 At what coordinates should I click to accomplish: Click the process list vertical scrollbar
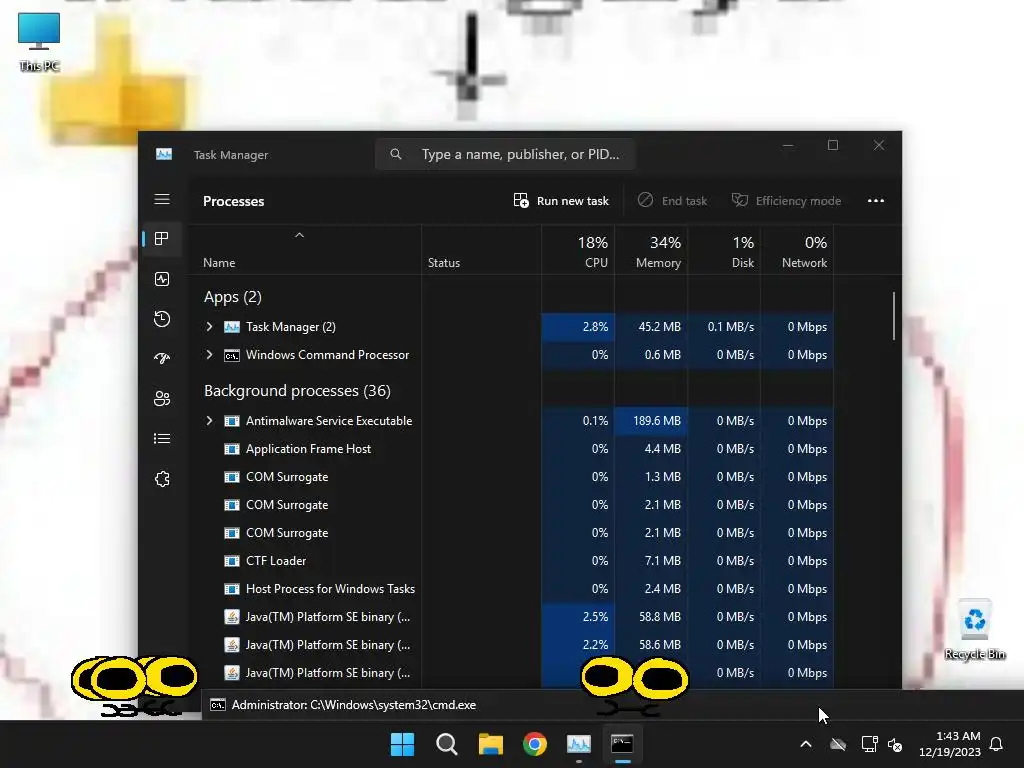click(893, 316)
